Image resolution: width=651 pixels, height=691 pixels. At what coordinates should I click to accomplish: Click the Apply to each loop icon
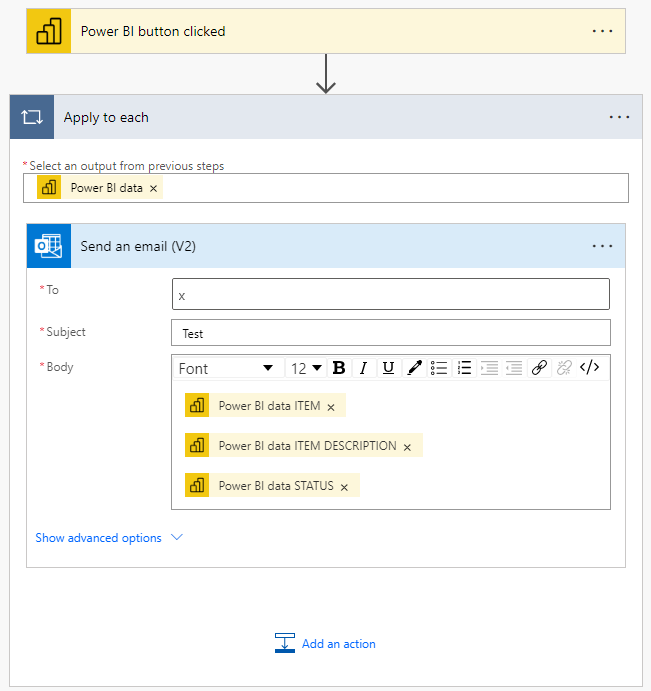32,117
